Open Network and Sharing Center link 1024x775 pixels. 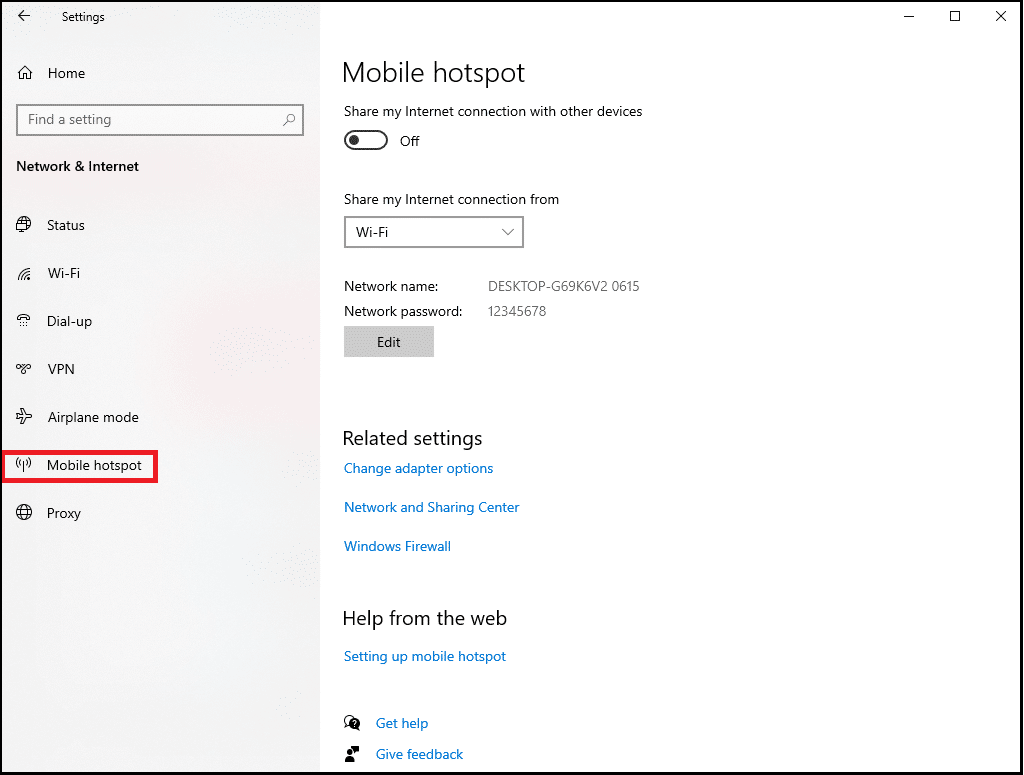coord(431,507)
